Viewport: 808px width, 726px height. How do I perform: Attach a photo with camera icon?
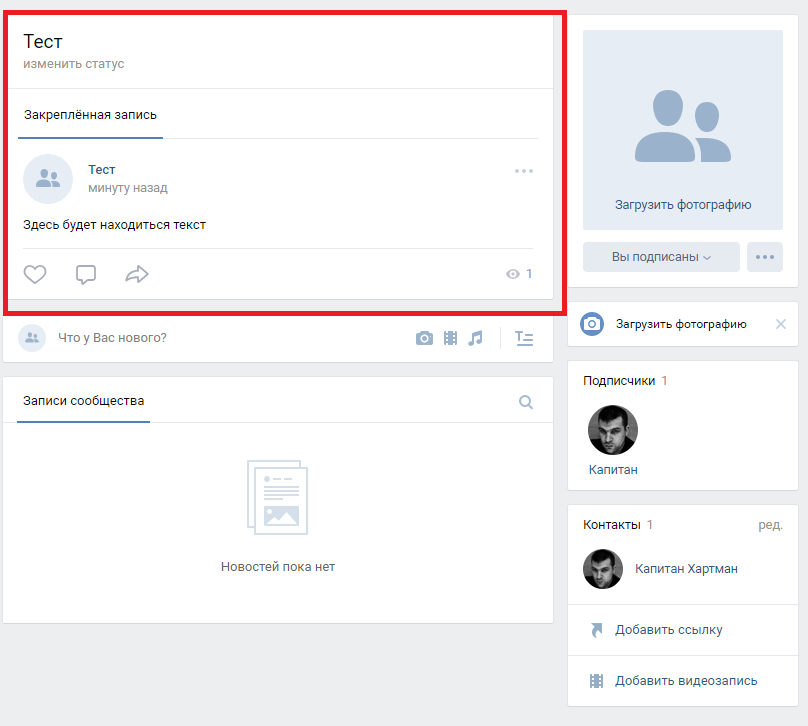tap(424, 338)
